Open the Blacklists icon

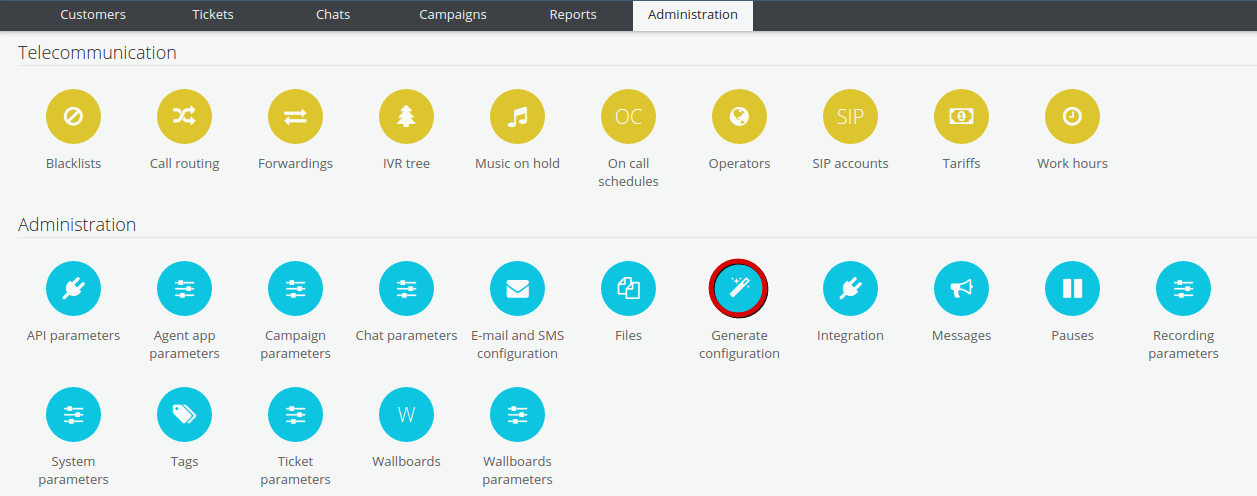pyautogui.click(x=73, y=117)
